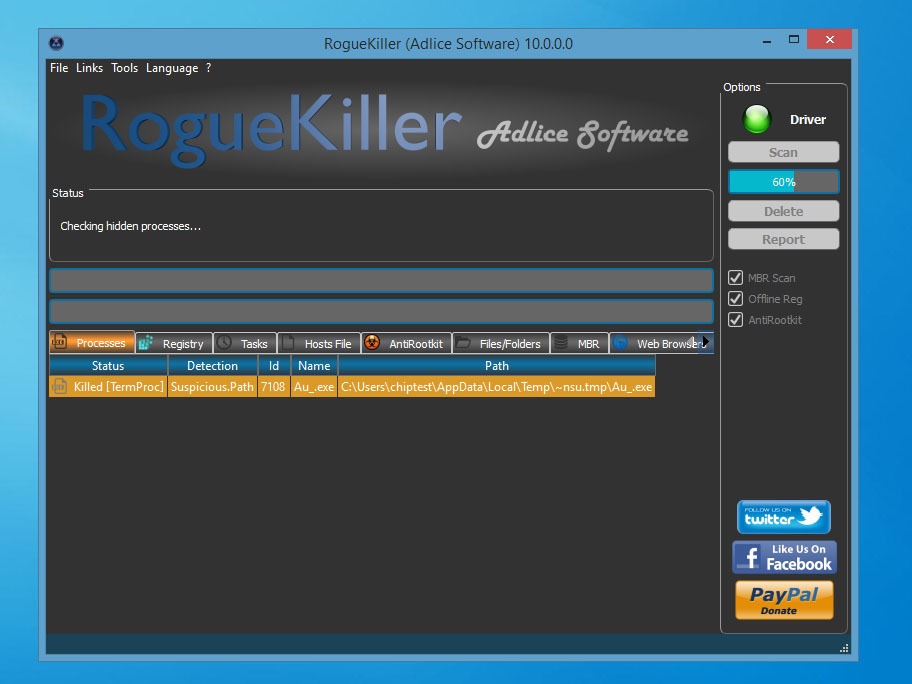
Task: Click the Tasks tab clock icon
Action: point(224,343)
